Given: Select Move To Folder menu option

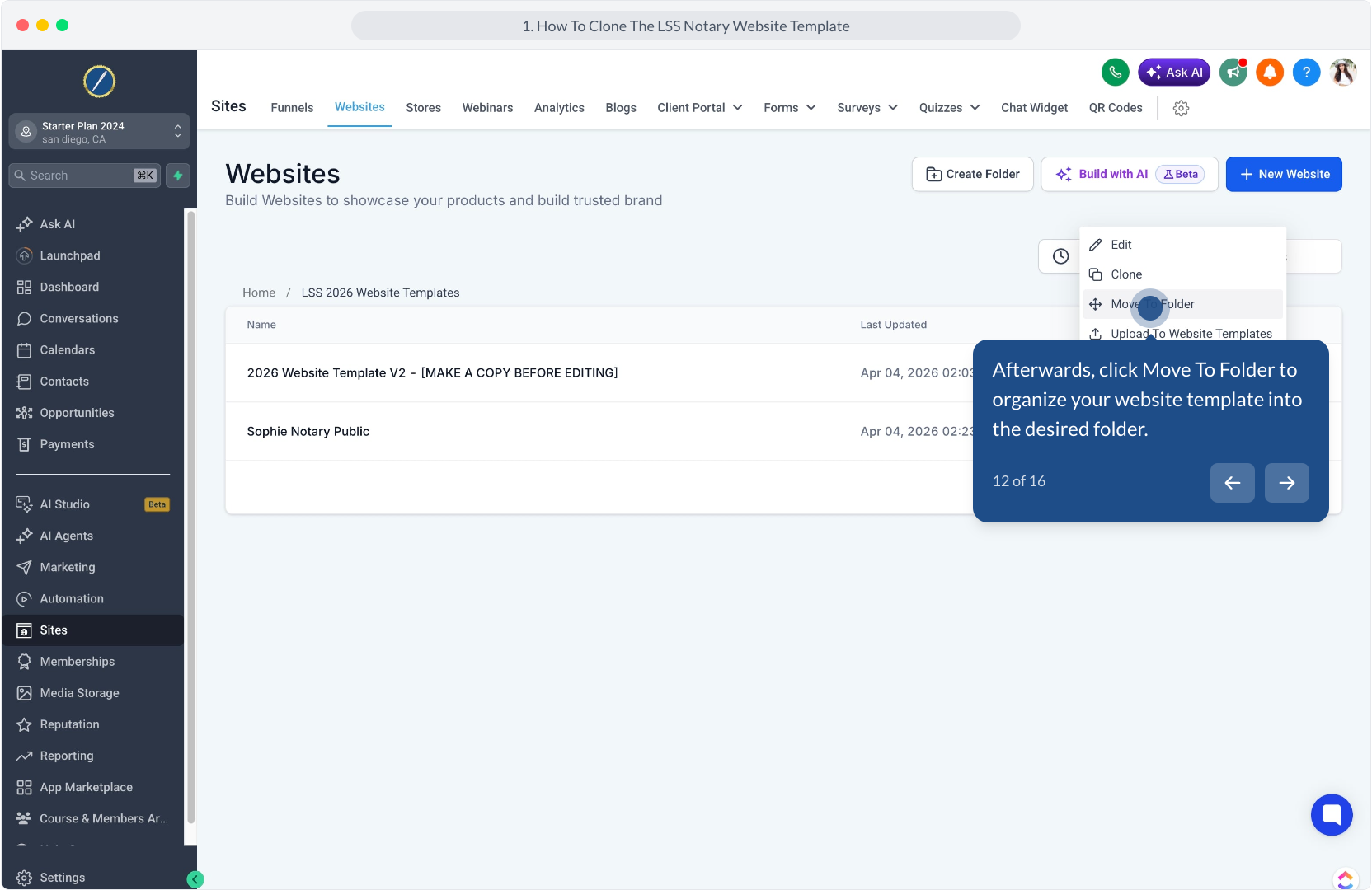Looking at the screenshot, I should pyautogui.click(x=1182, y=304).
